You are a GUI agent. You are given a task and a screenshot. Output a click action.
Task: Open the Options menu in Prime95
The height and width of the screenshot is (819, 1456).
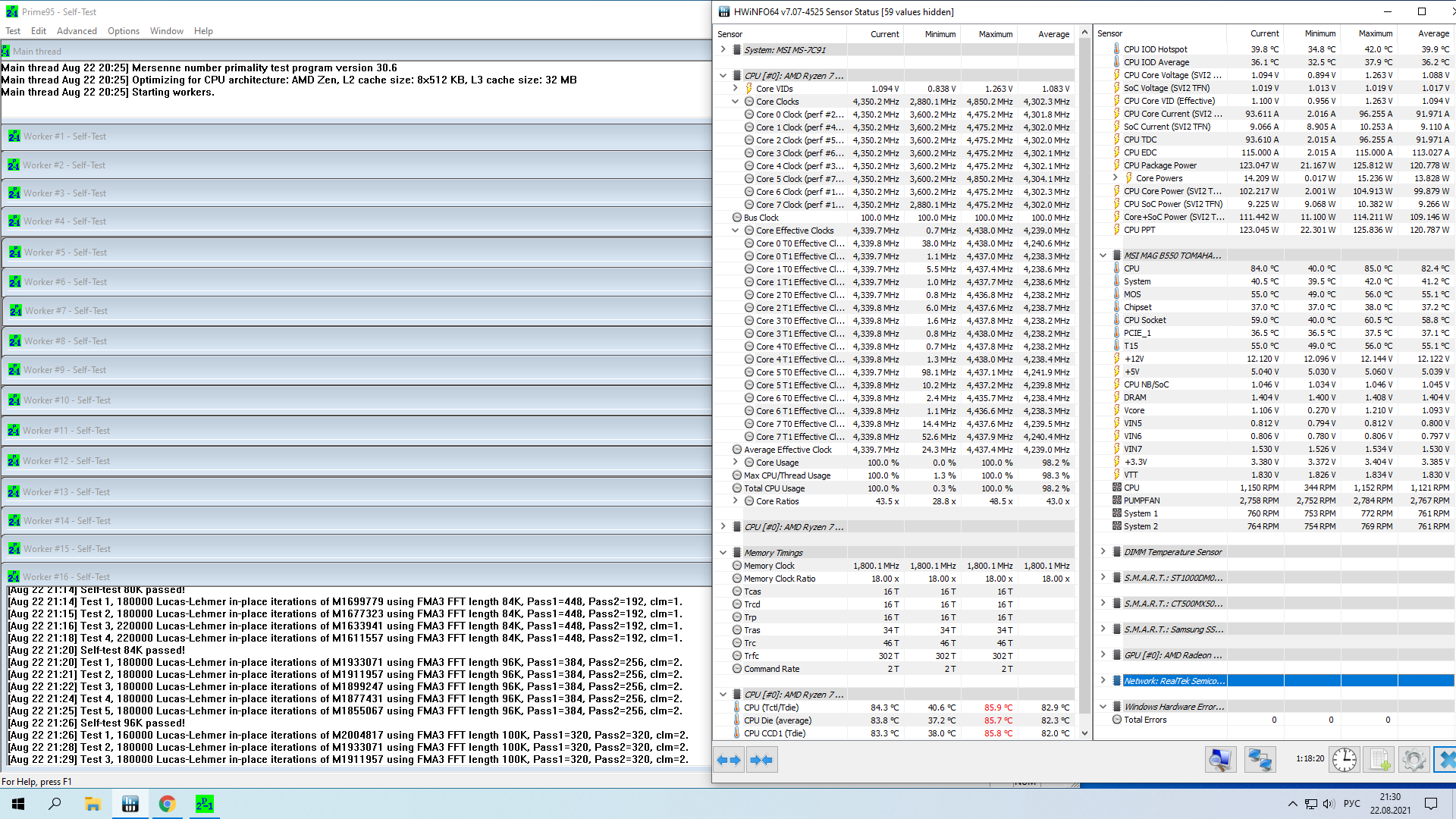tap(123, 31)
